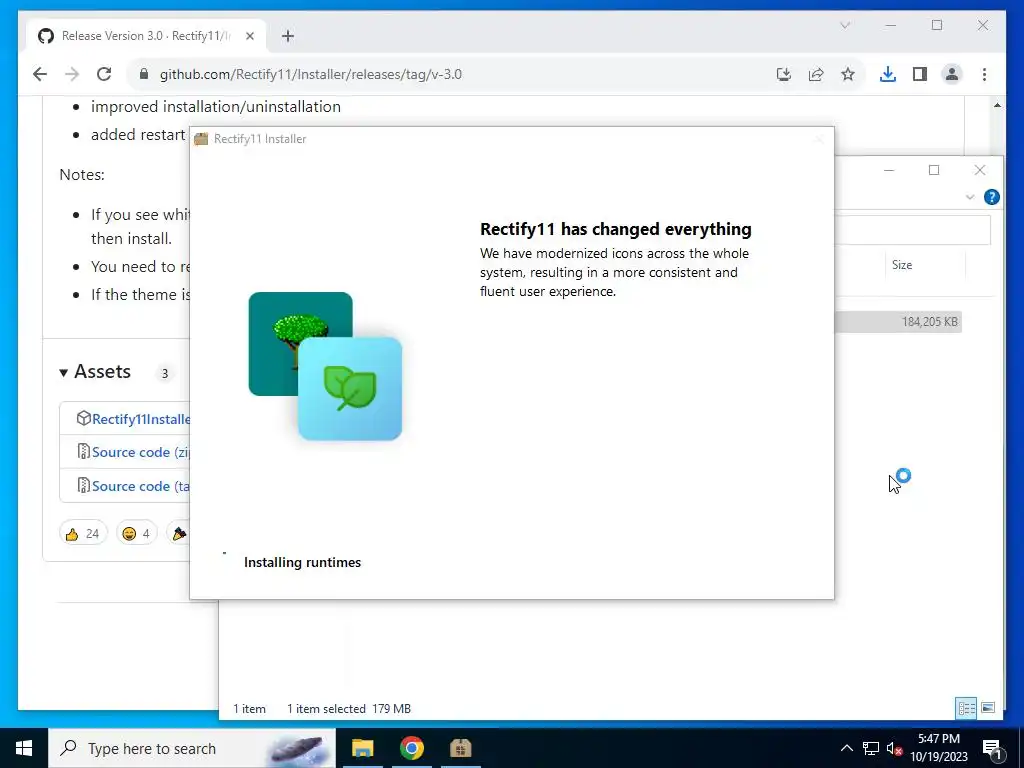The height and width of the screenshot is (768, 1024).
Task: Open the install app icon in address bar
Action: (x=784, y=74)
